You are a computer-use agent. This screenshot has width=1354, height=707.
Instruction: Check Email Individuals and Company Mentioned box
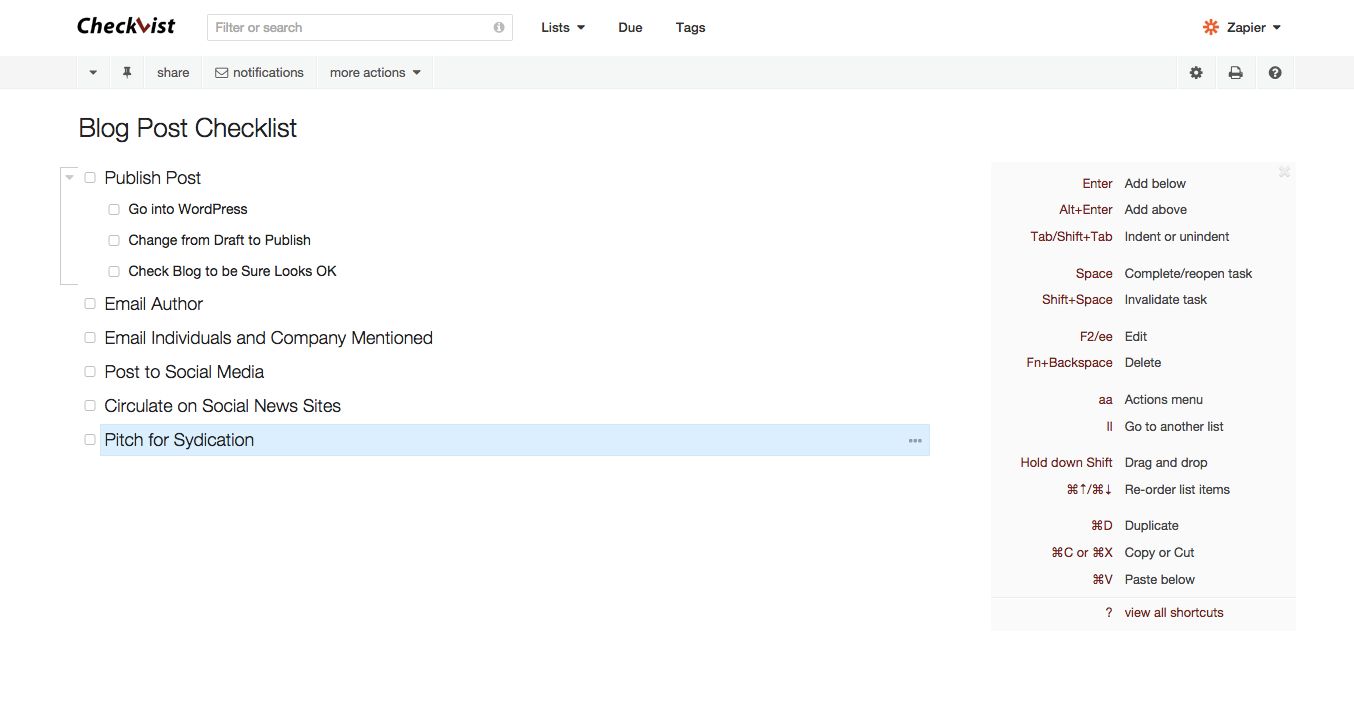point(90,338)
